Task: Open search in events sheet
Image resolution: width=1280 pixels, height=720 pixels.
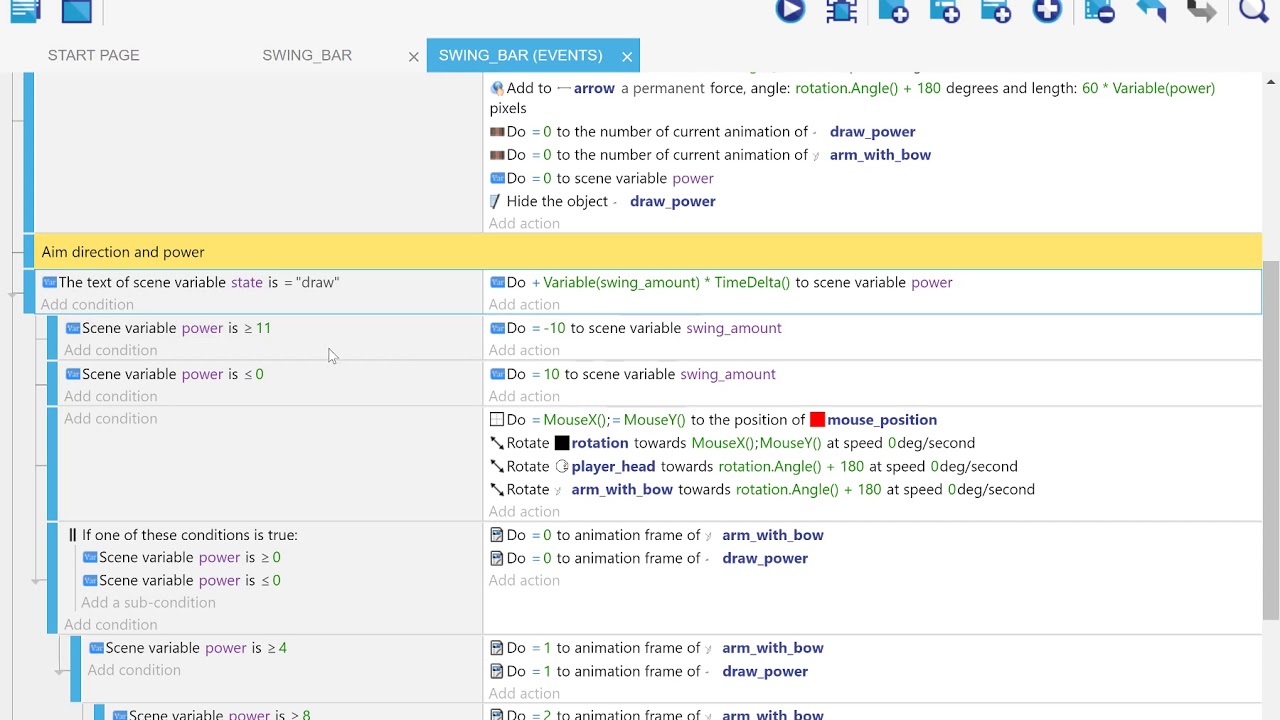Action: (x=1253, y=11)
